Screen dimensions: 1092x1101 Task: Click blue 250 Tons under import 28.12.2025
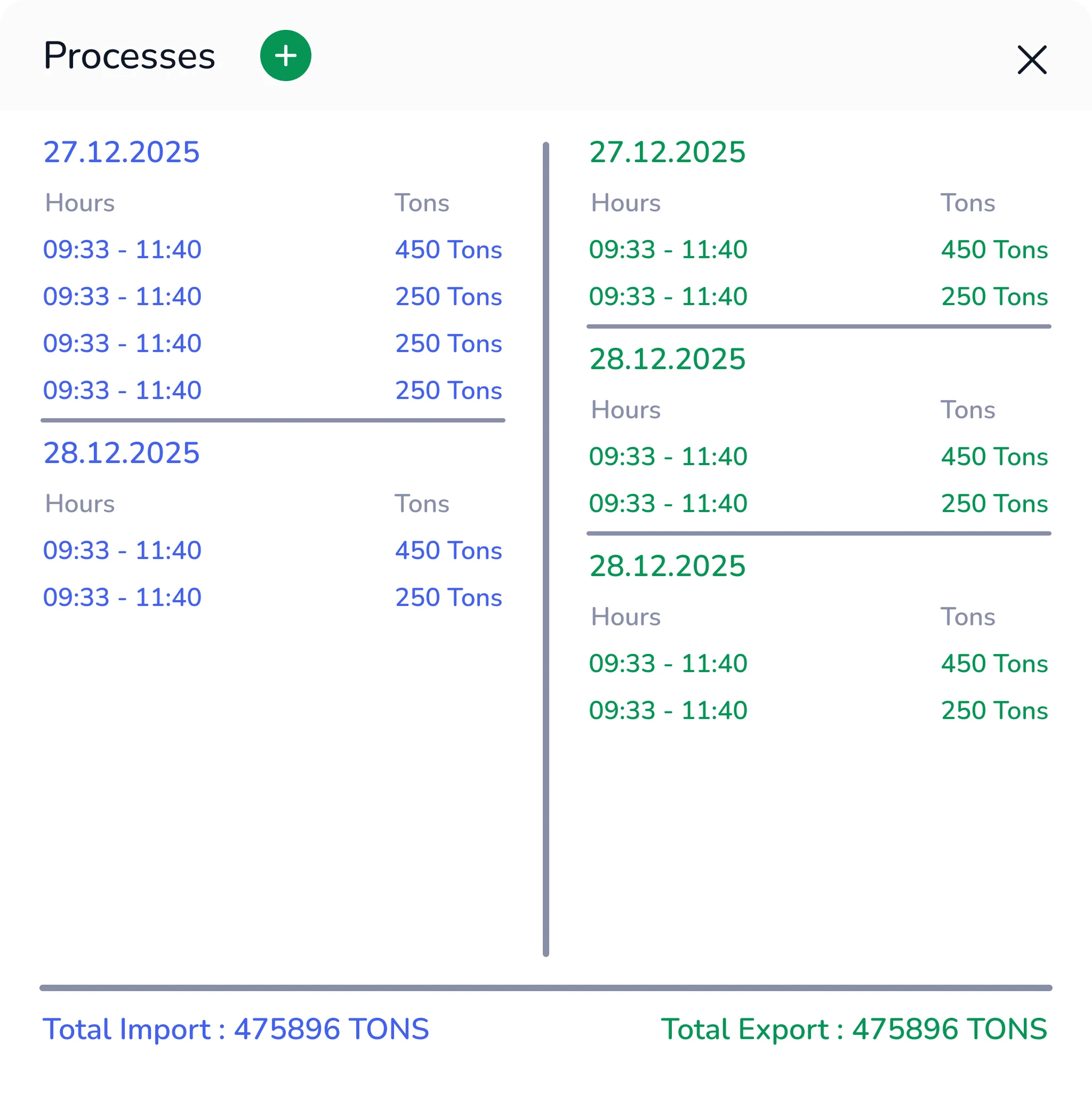coord(448,597)
